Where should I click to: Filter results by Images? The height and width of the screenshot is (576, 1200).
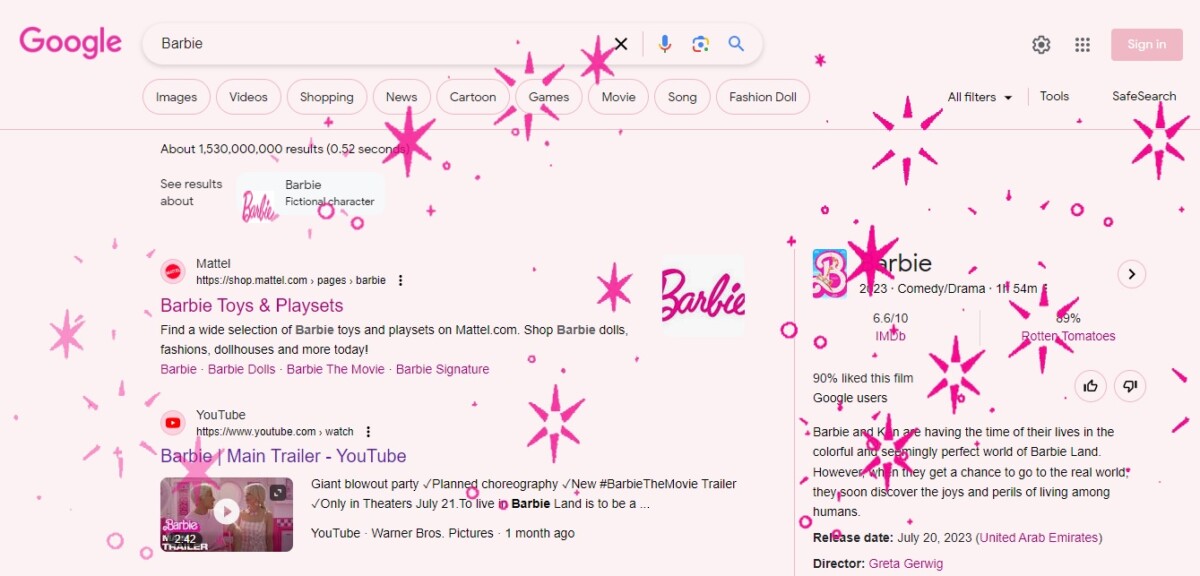pos(176,97)
